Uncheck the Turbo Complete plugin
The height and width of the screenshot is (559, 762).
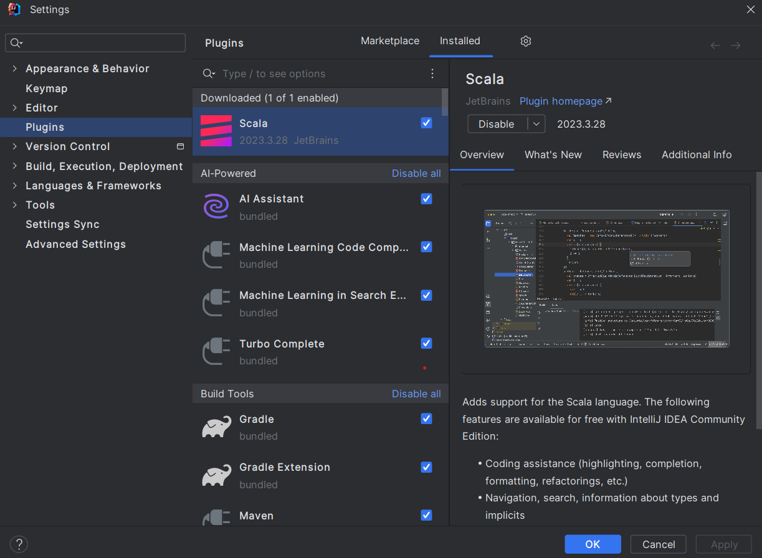(x=426, y=344)
